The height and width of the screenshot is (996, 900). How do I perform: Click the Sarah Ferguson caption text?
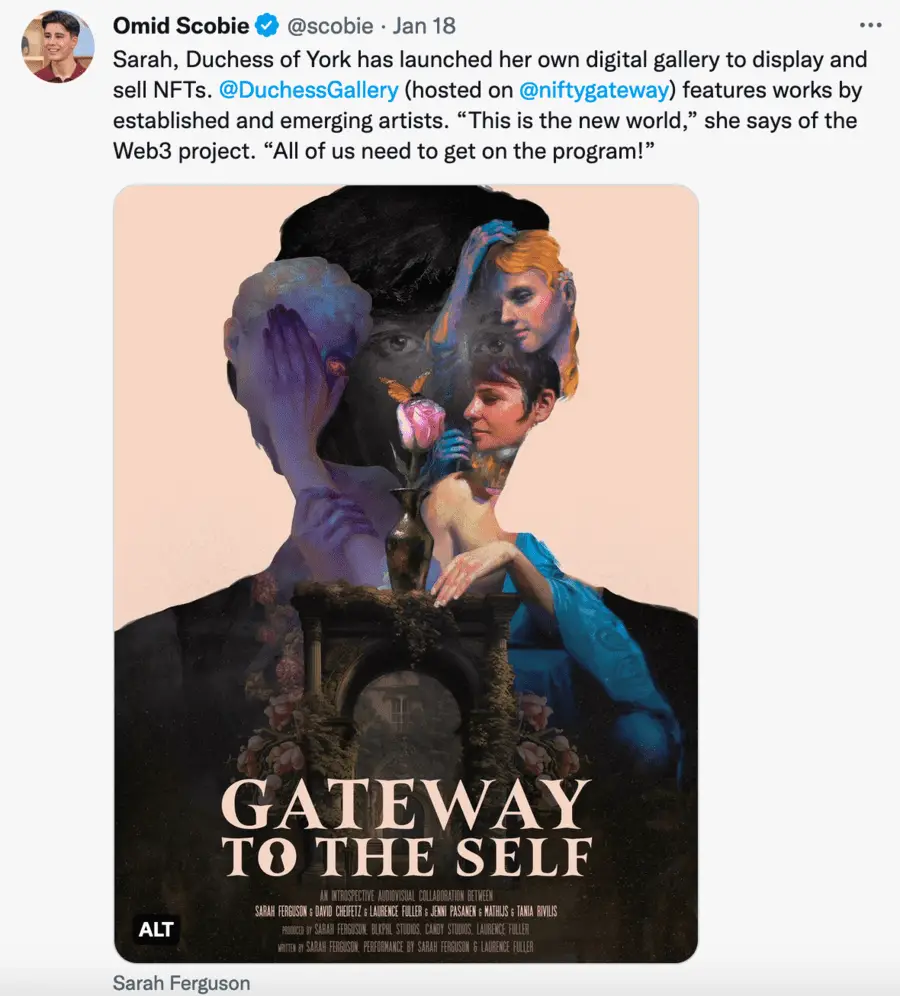tap(182, 983)
